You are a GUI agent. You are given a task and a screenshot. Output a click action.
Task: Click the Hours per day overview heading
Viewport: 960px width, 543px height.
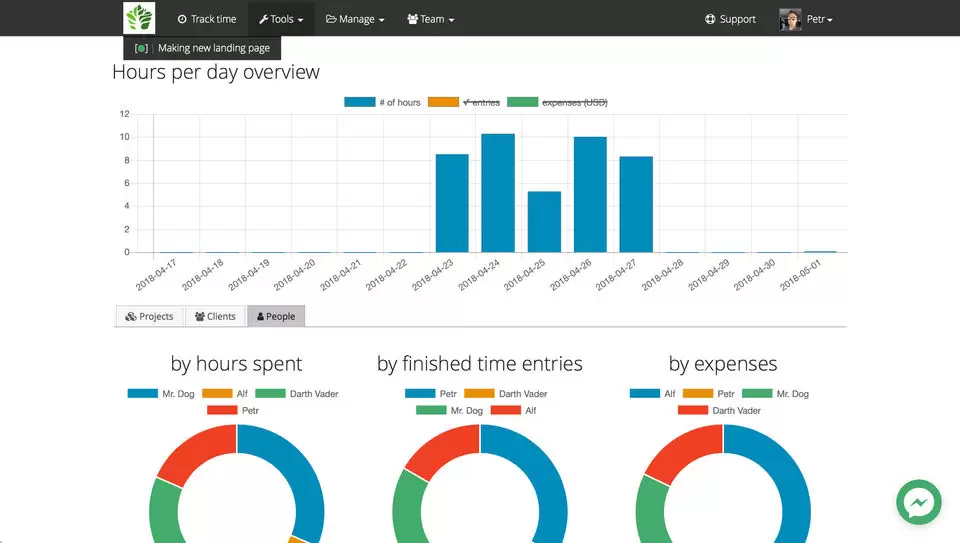[216, 72]
